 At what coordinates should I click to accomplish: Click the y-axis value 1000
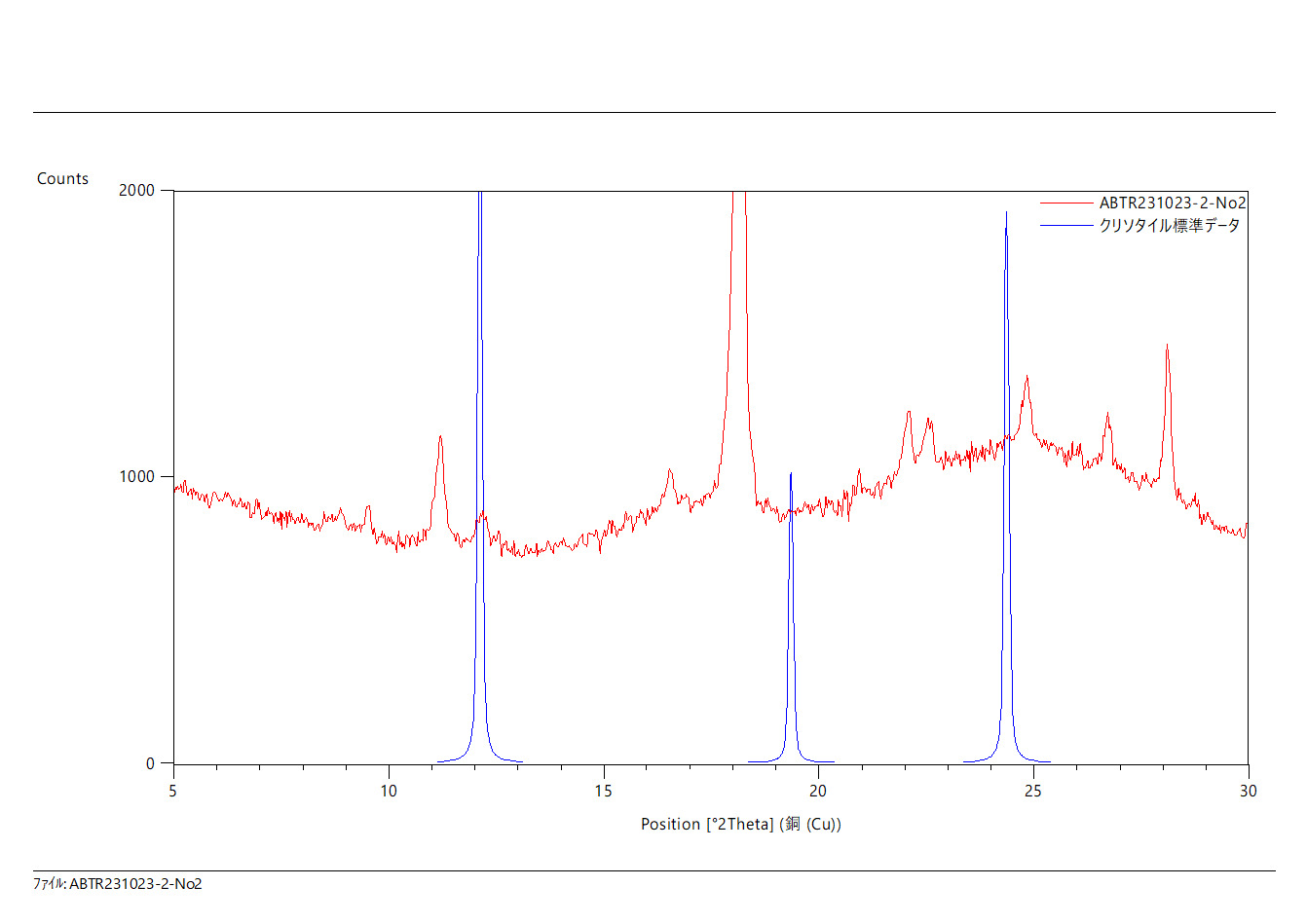pos(136,476)
